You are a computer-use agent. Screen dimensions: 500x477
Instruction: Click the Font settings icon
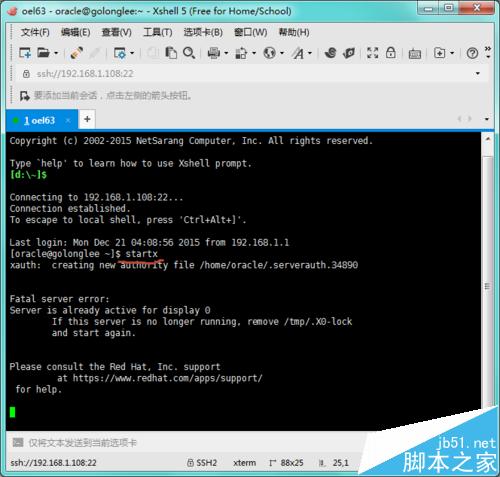click(x=299, y=53)
